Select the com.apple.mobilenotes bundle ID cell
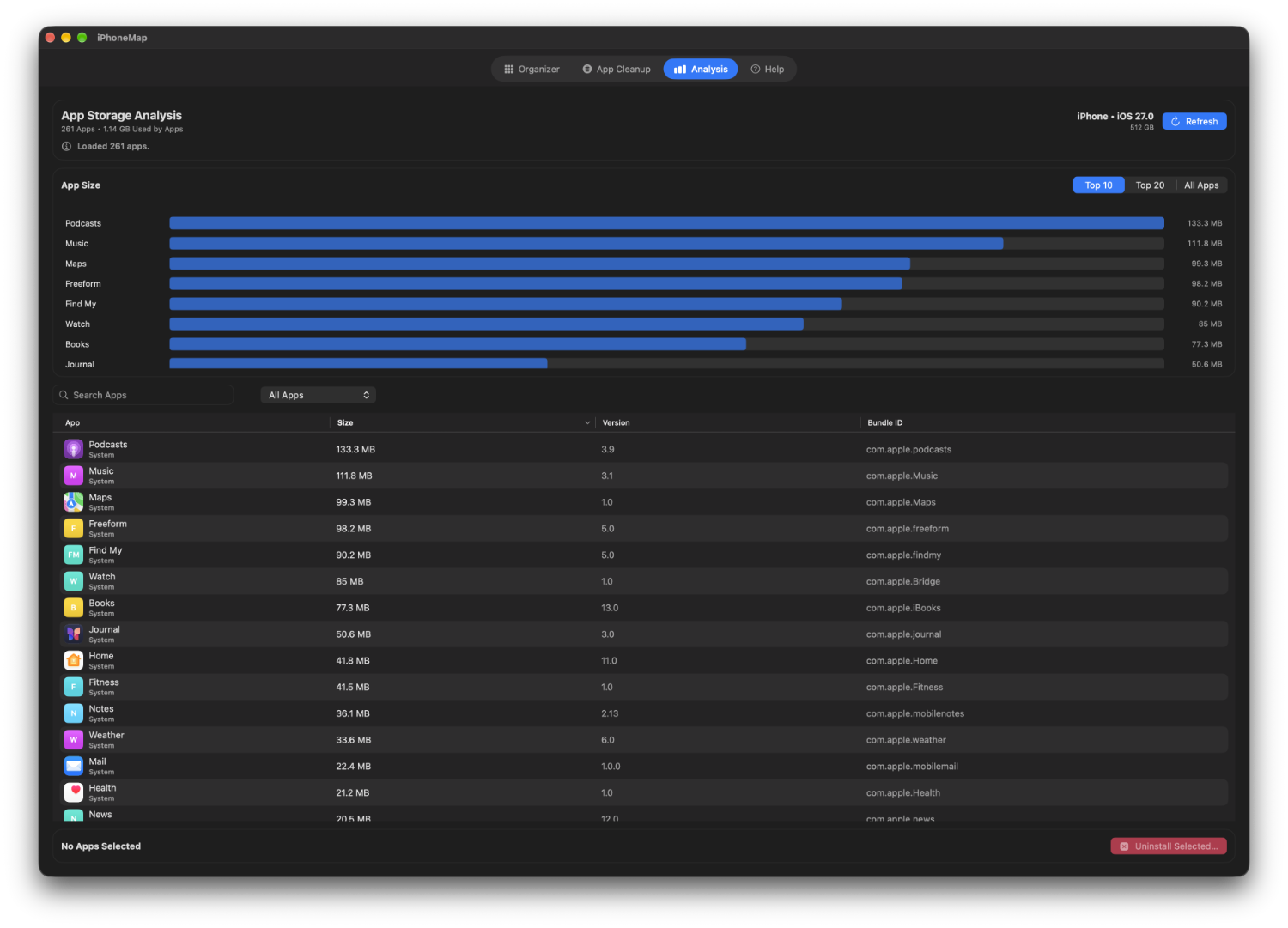 (915, 713)
